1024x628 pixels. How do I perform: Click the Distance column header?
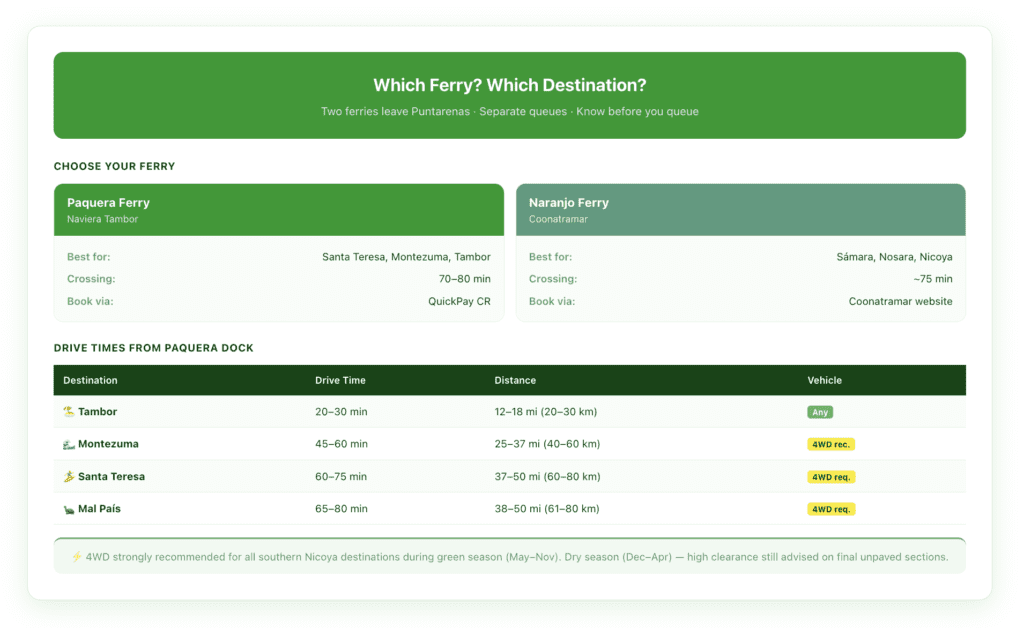(x=515, y=380)
